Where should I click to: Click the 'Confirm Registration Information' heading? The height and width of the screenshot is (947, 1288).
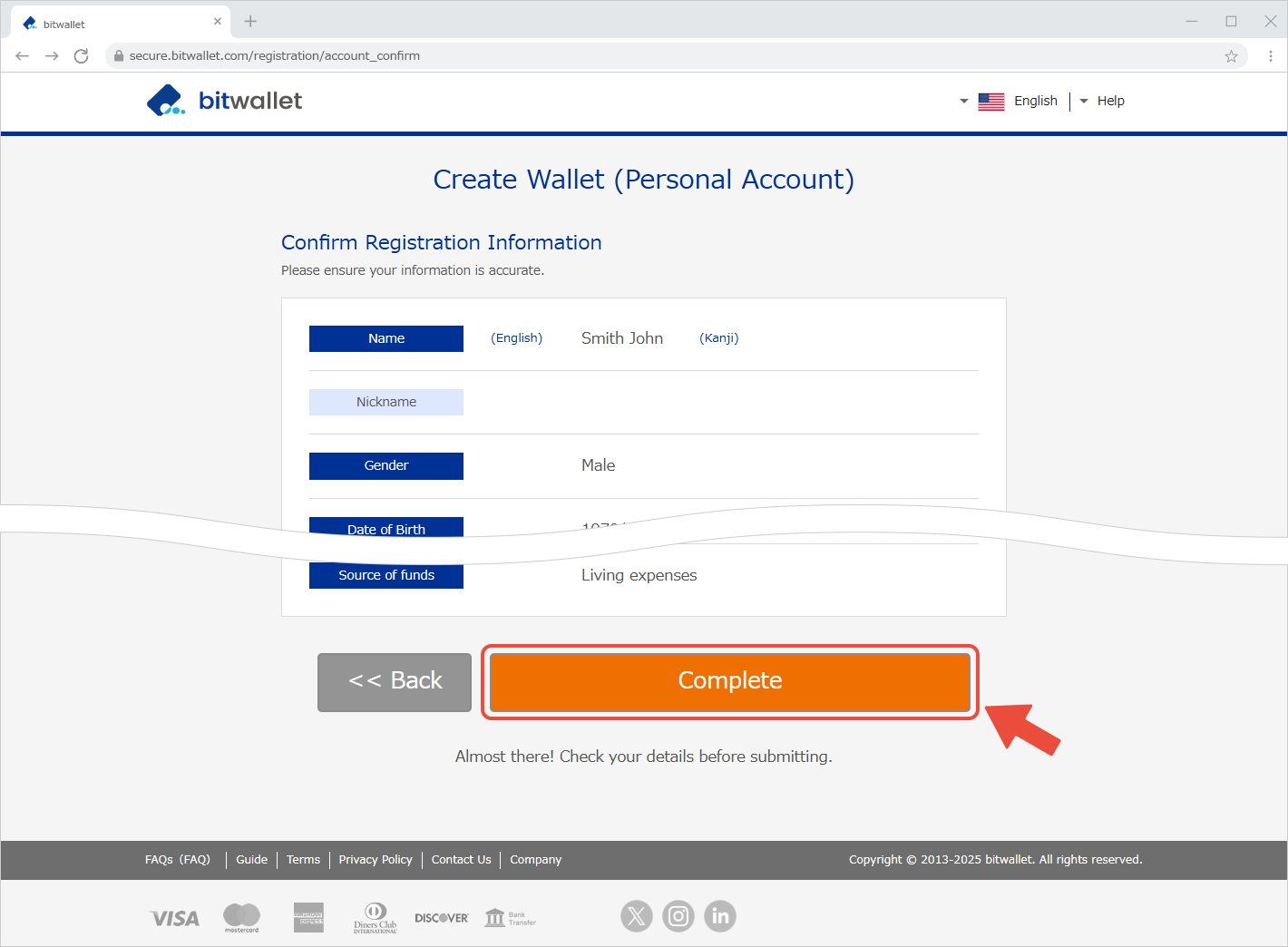(442, 243)
